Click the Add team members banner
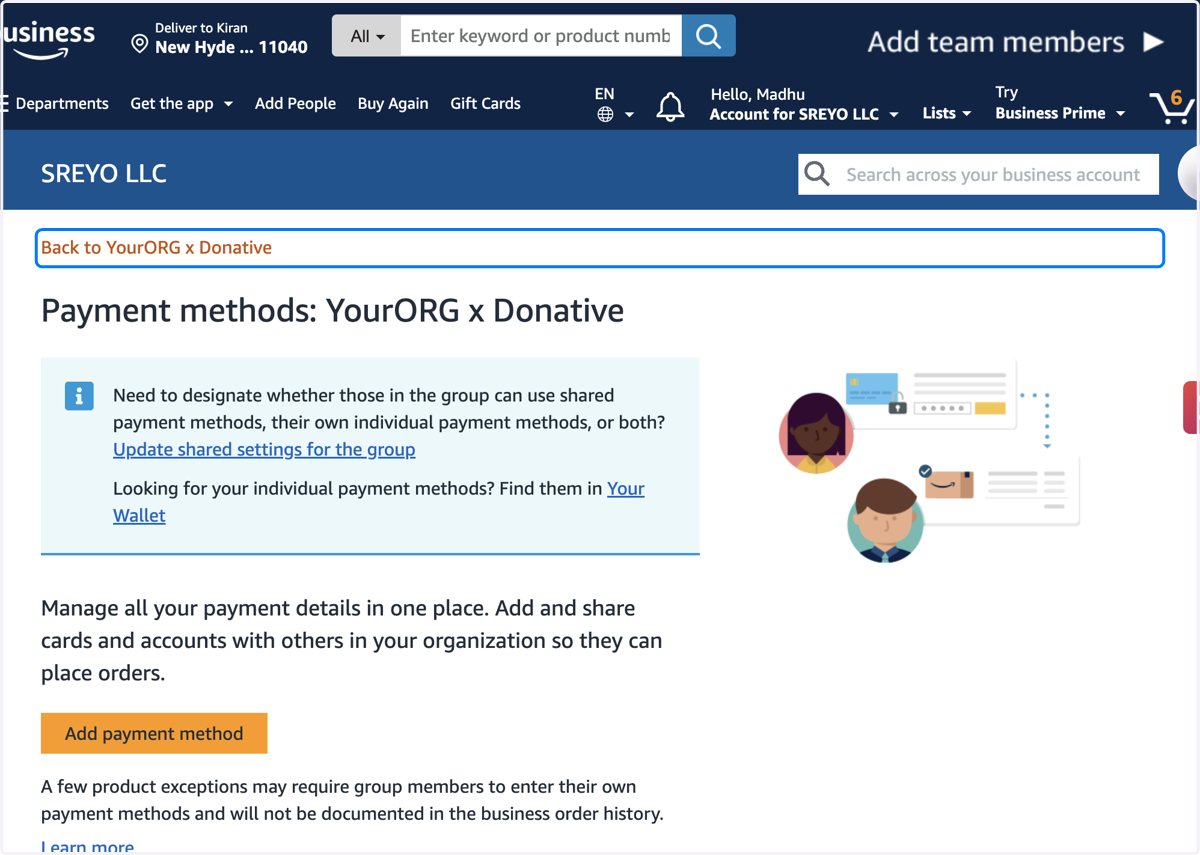The image size is (1200, 855). [1015, 42]
